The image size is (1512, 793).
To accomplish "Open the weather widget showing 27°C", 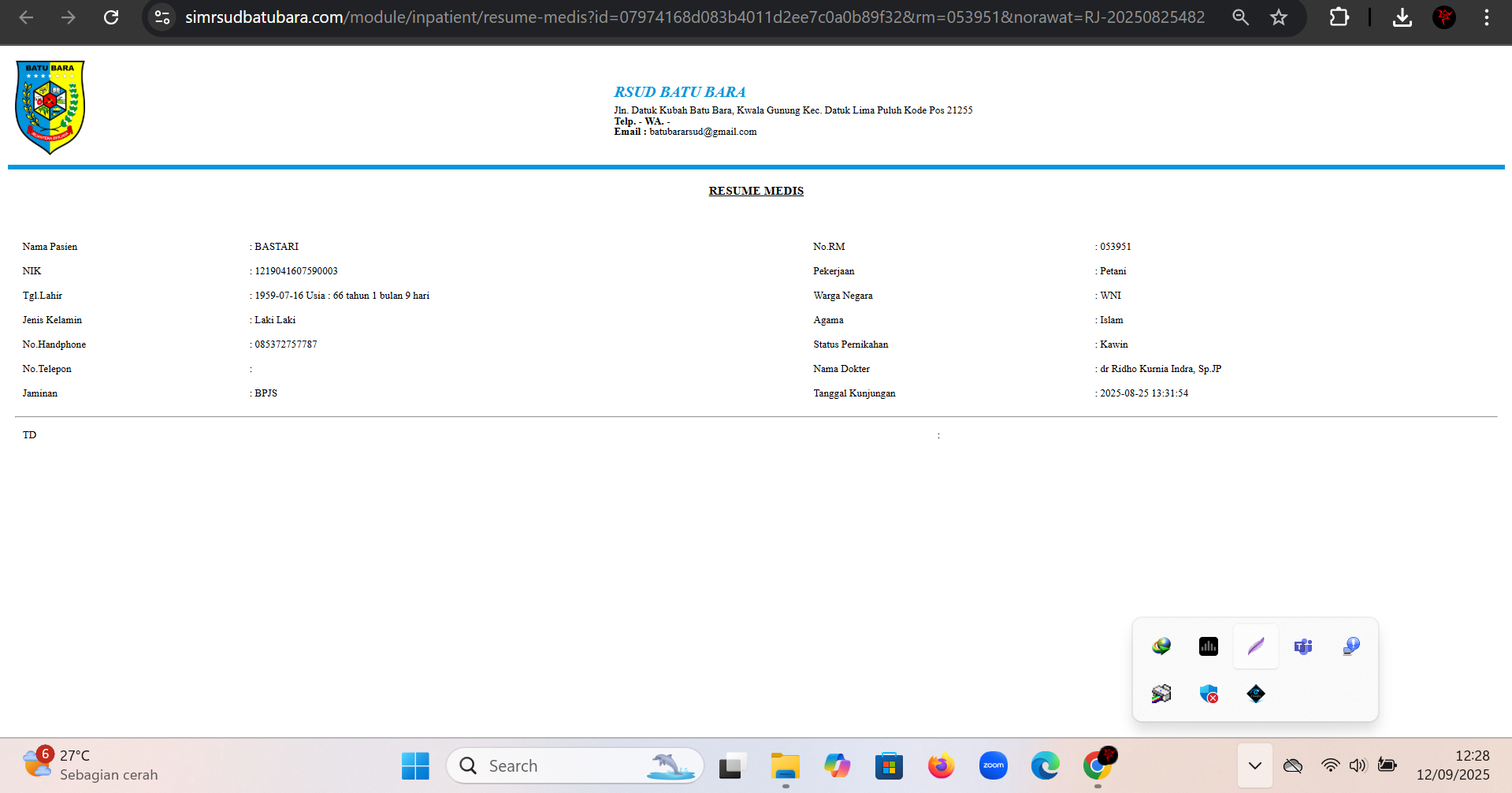I will coord(90,765).
